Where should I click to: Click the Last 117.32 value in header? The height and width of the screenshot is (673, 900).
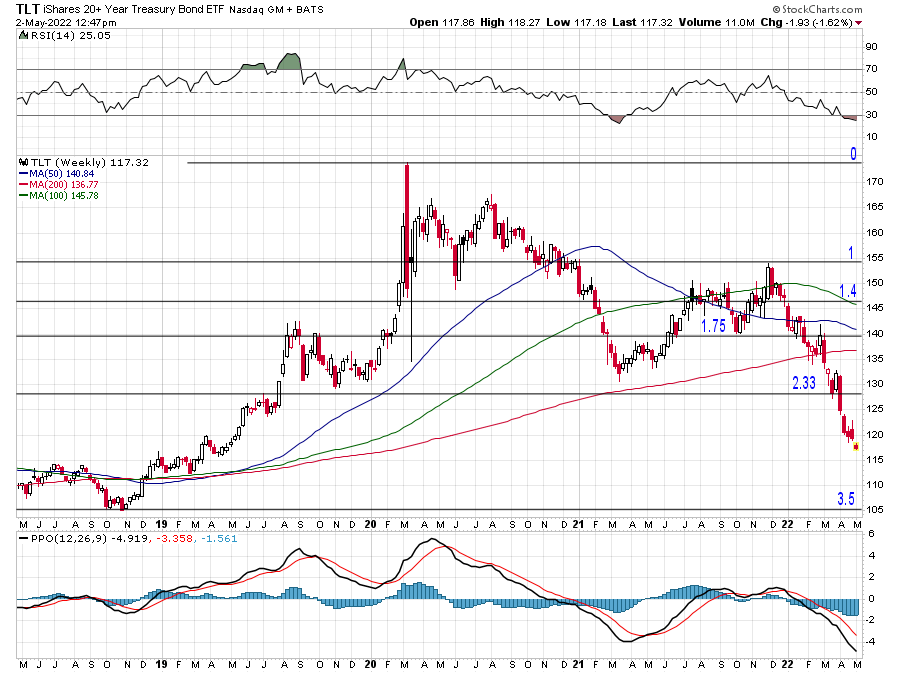pos(642,22)
